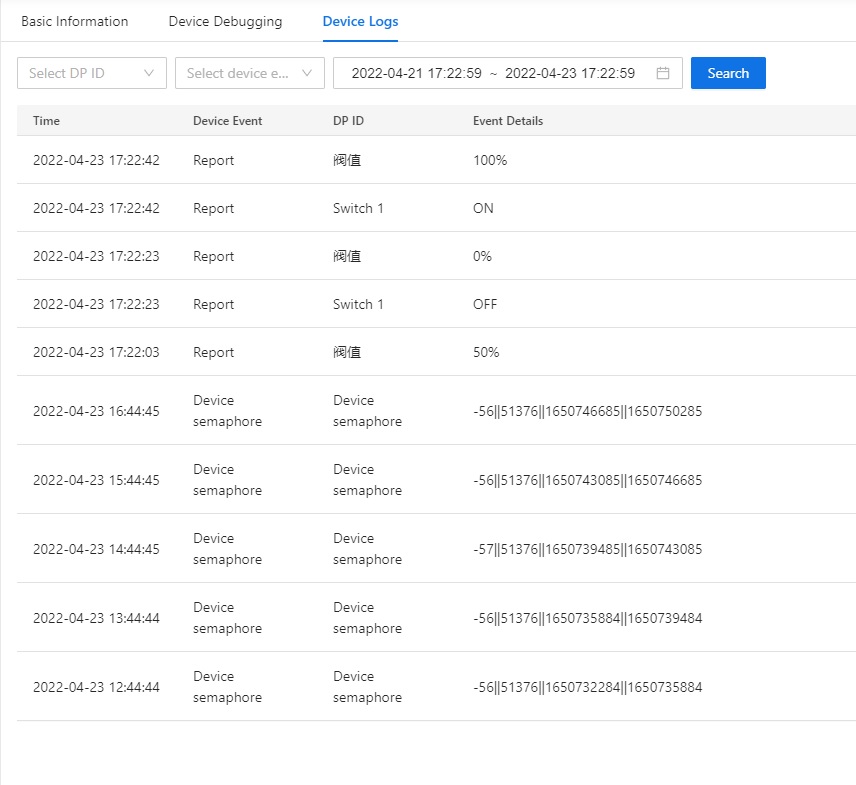
Task: Select the 50% event details value
Action: pos(486,352)
